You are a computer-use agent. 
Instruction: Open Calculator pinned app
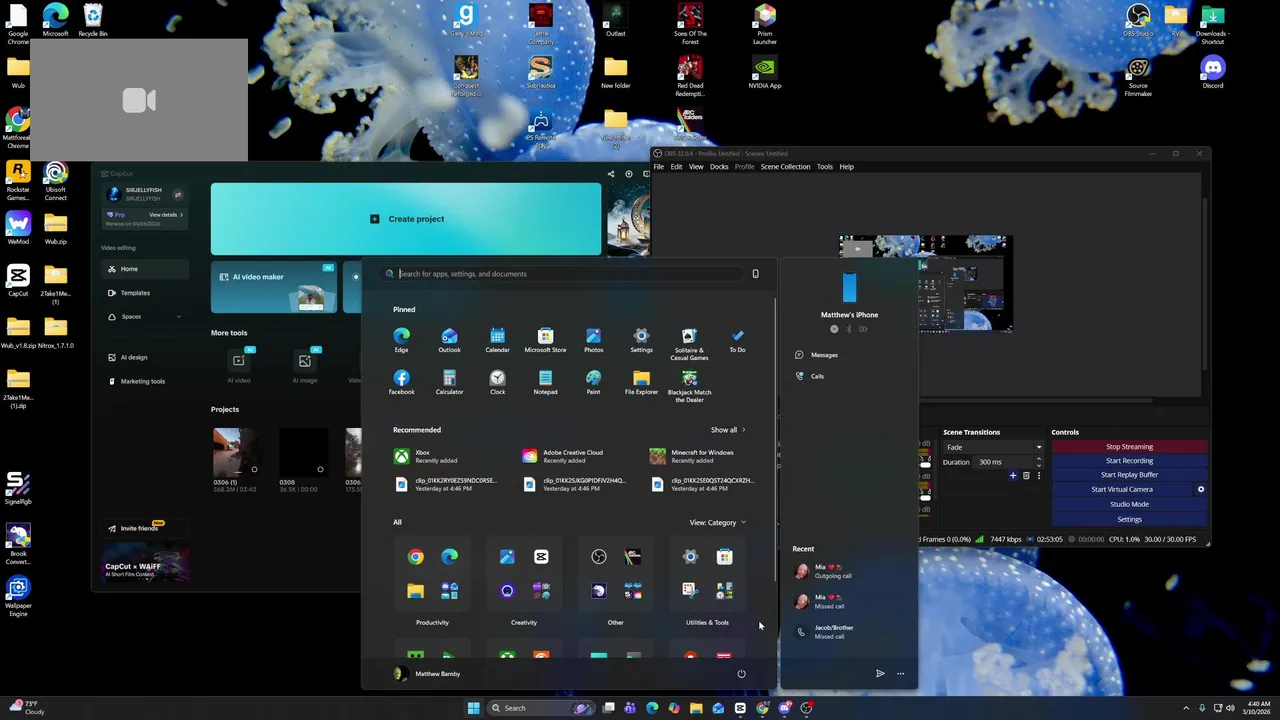(x=449, y=382)
